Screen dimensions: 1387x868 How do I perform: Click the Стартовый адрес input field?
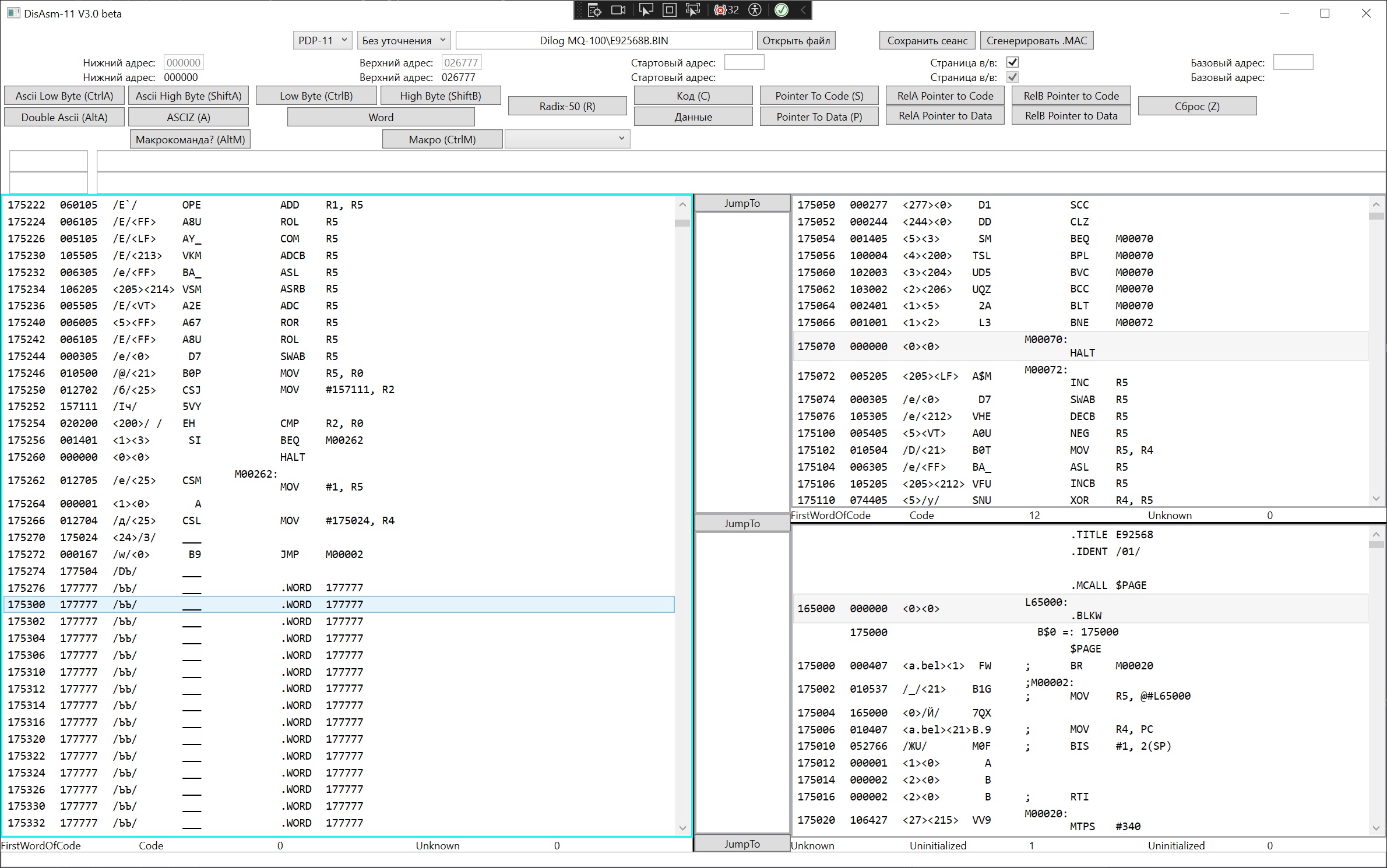click(x=744, y=62)
